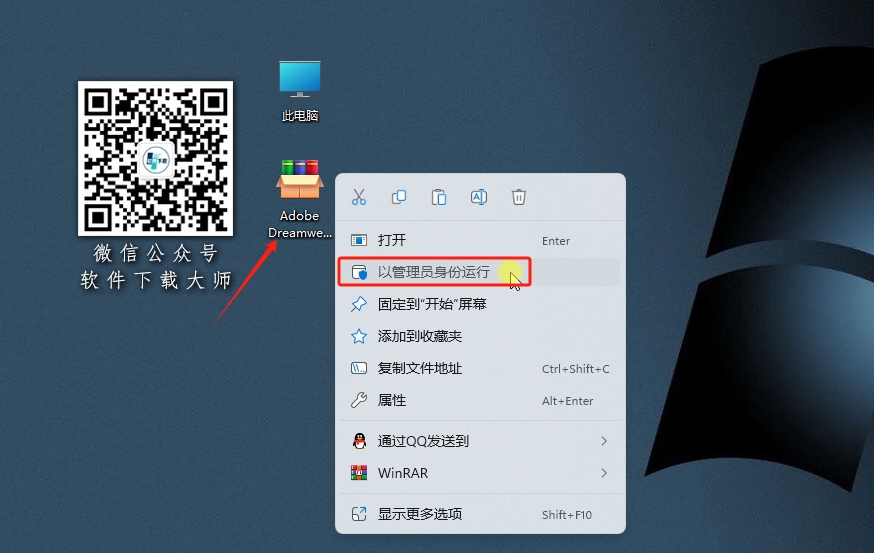Click the path icon beside 复制文件地址
Viewport: 874px width, 553px height.
[359, 368]
